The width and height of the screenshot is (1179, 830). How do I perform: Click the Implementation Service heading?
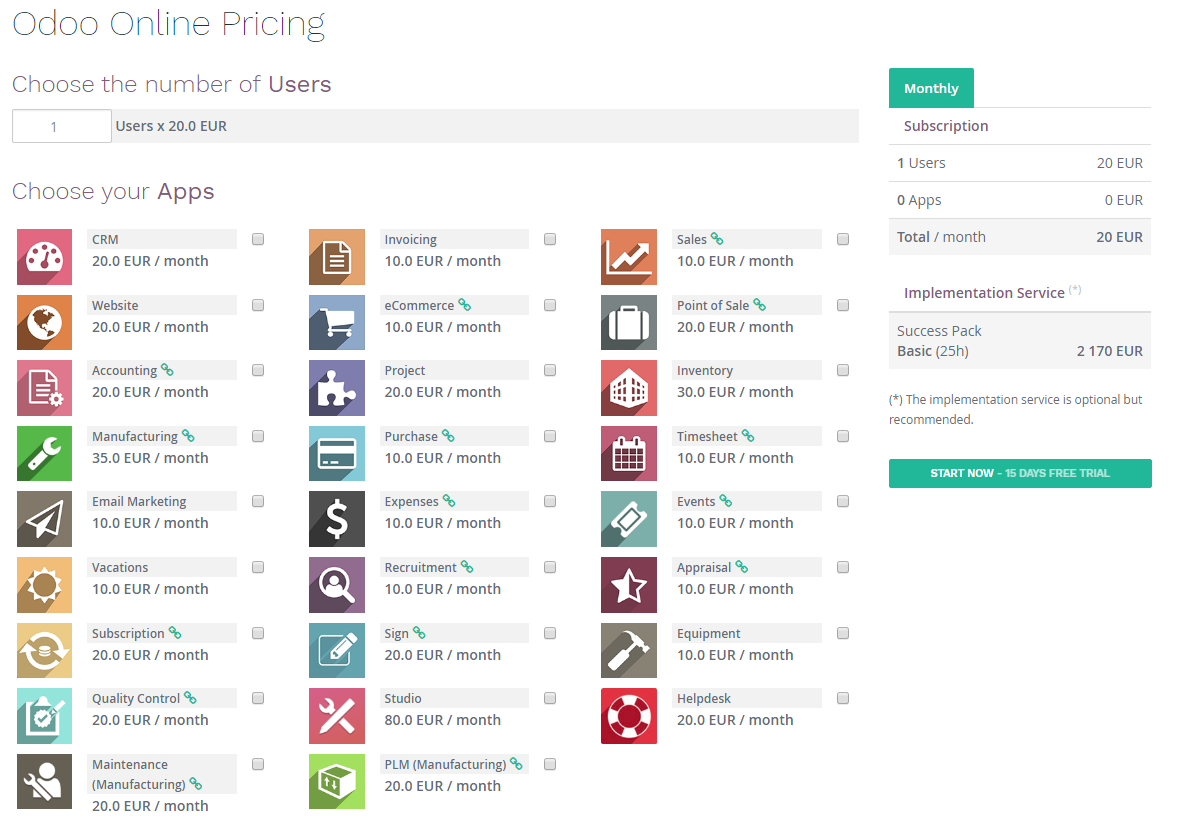point(984,292)
